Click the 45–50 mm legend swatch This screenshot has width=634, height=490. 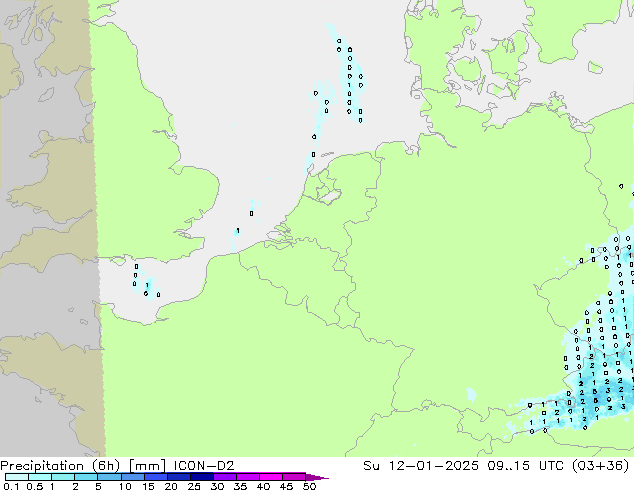(x=294, y=477)
